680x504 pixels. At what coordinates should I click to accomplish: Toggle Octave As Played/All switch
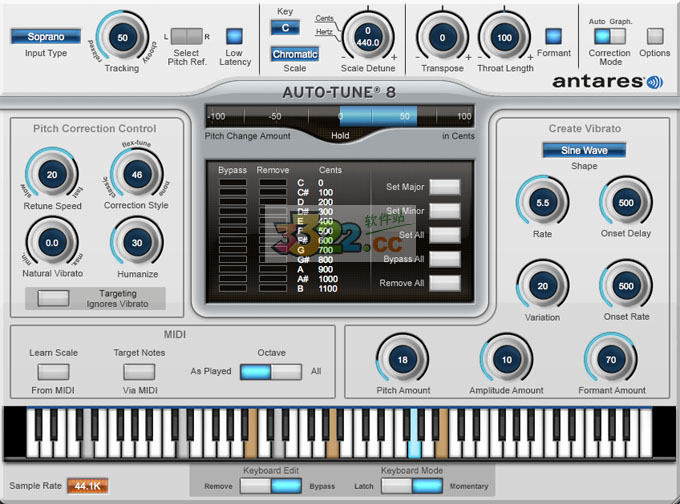pyautogui.click(x=271, y=372)
